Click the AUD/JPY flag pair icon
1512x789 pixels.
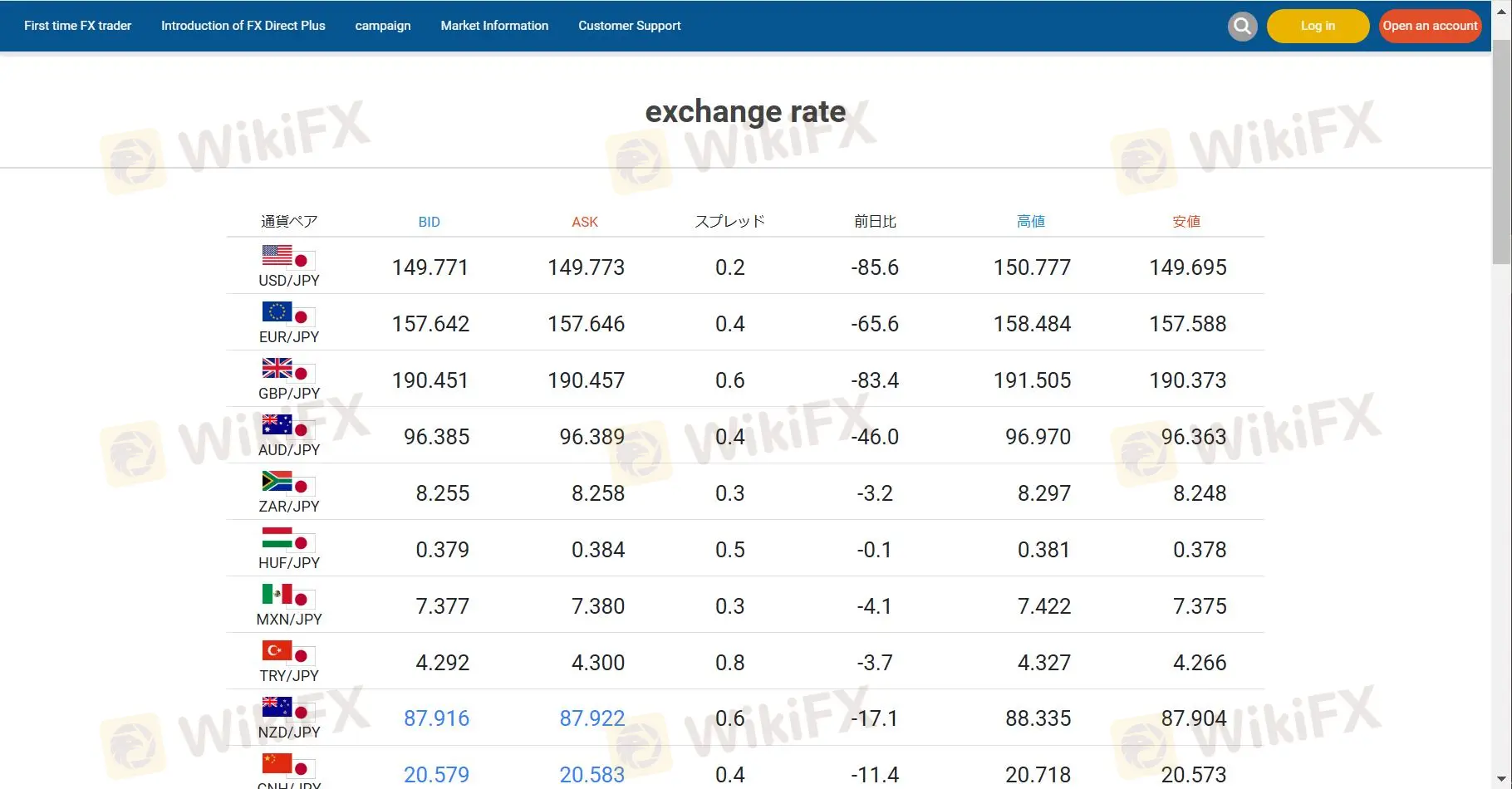pyautogui.click(x=288, y=426)
